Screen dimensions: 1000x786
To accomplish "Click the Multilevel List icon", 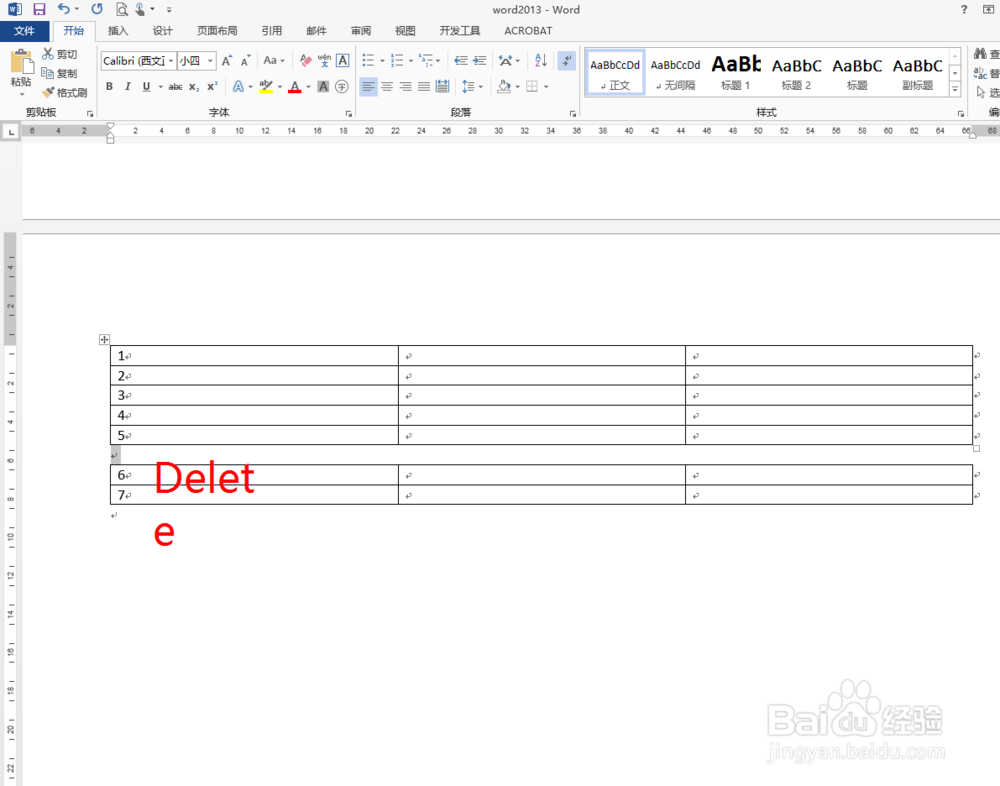I will tap(425, 61).
